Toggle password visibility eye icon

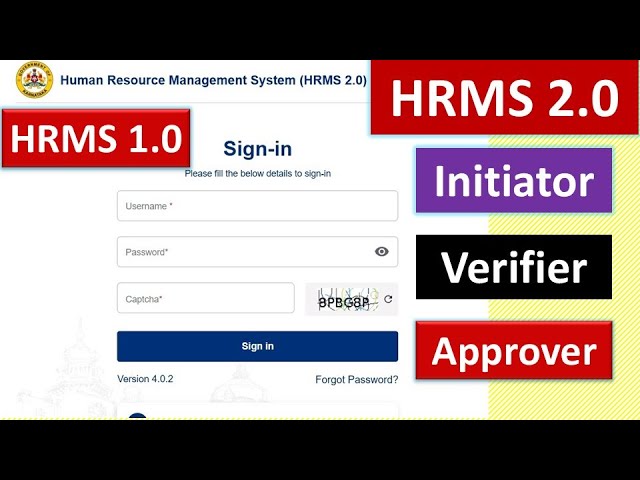[382, 251]
